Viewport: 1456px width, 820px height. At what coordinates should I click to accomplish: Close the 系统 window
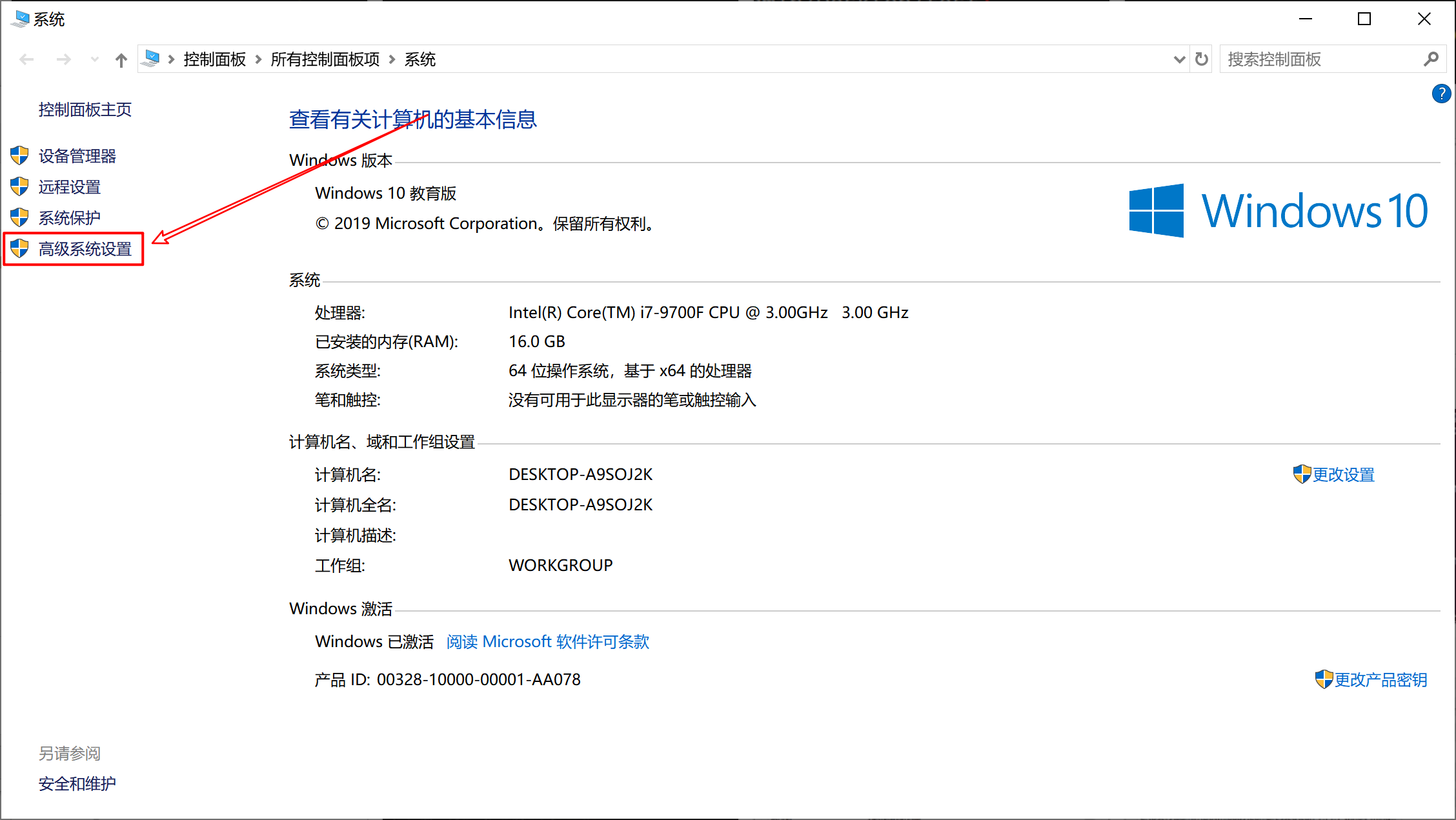coord(1424,19)
